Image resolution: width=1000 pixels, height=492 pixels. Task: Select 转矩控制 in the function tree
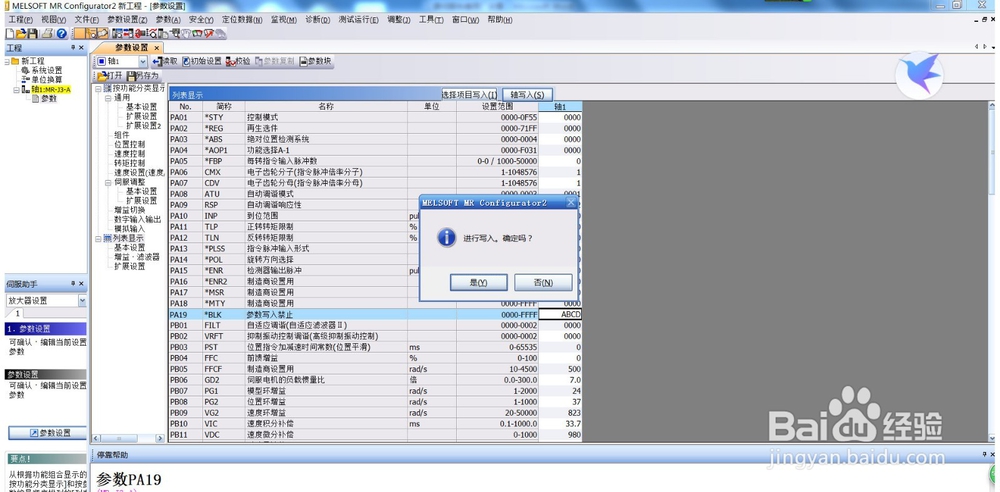129,163
